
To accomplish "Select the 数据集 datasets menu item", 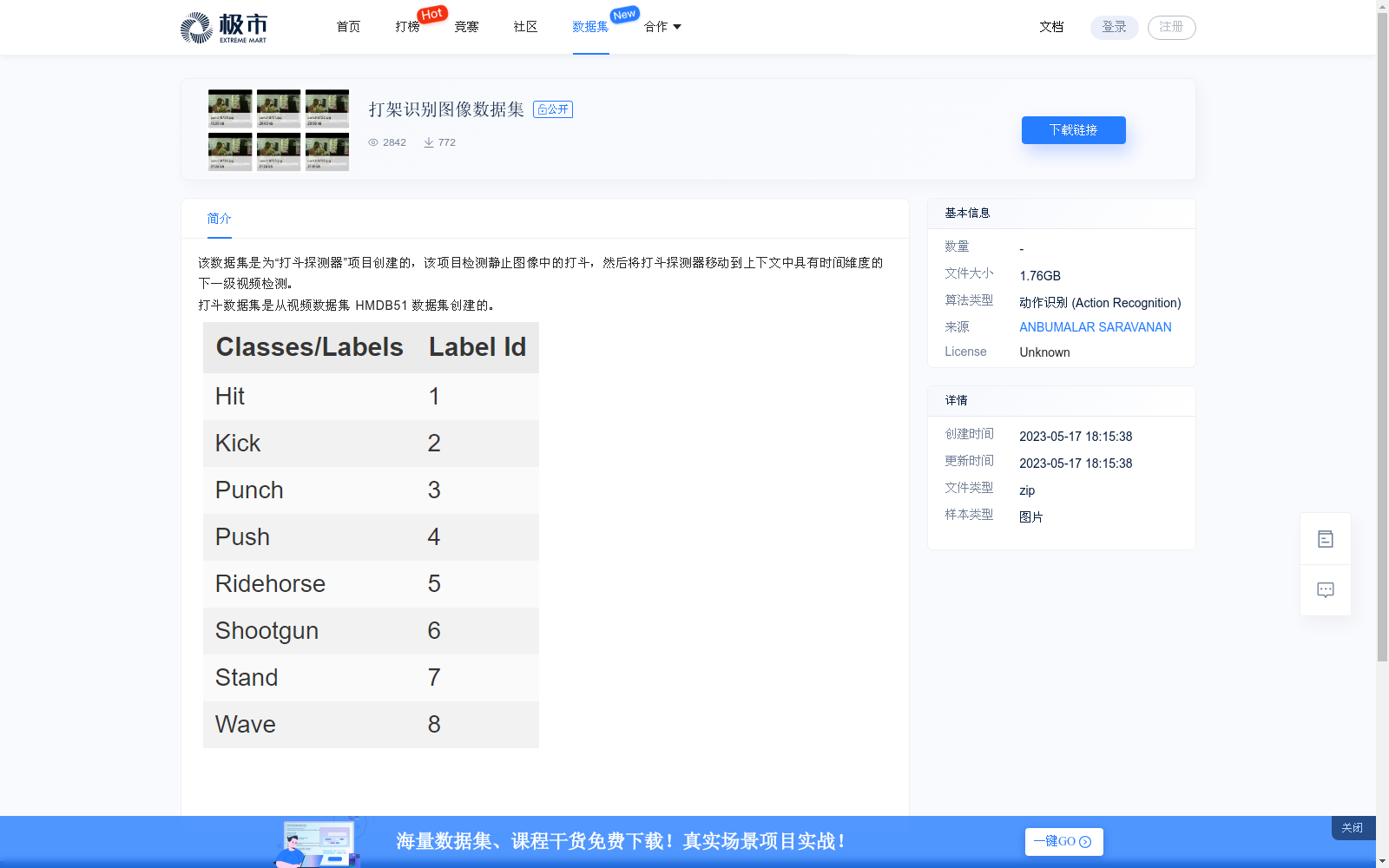I will [590, 27].
